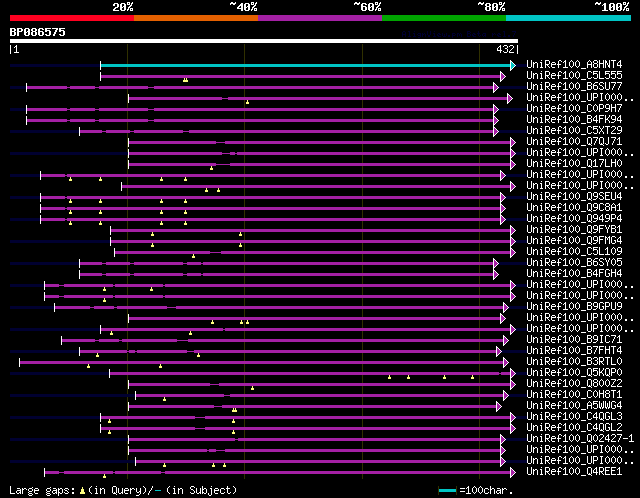The image size is (640, 498).
Task: Click the '=100char.' scale label
Action: [x=486, y=490]
